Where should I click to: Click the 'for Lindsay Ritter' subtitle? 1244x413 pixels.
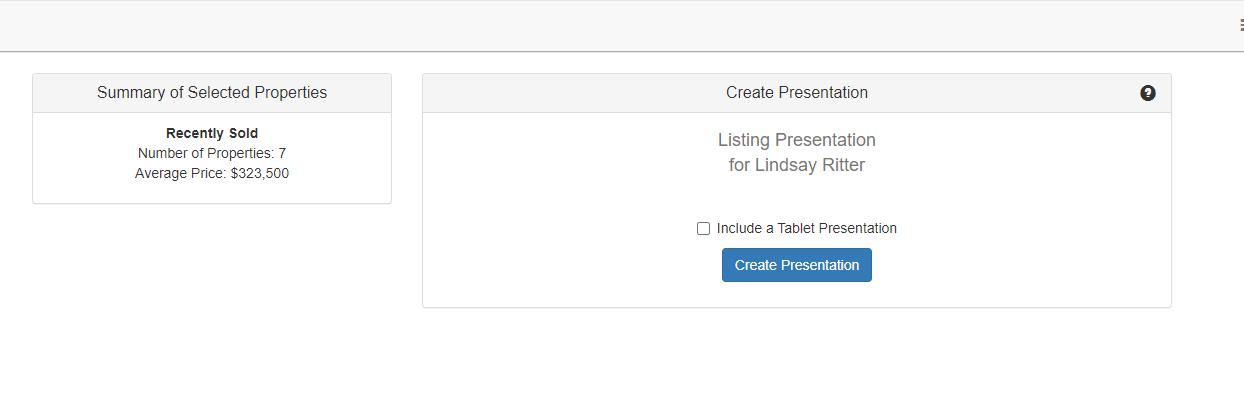(797, 165)
